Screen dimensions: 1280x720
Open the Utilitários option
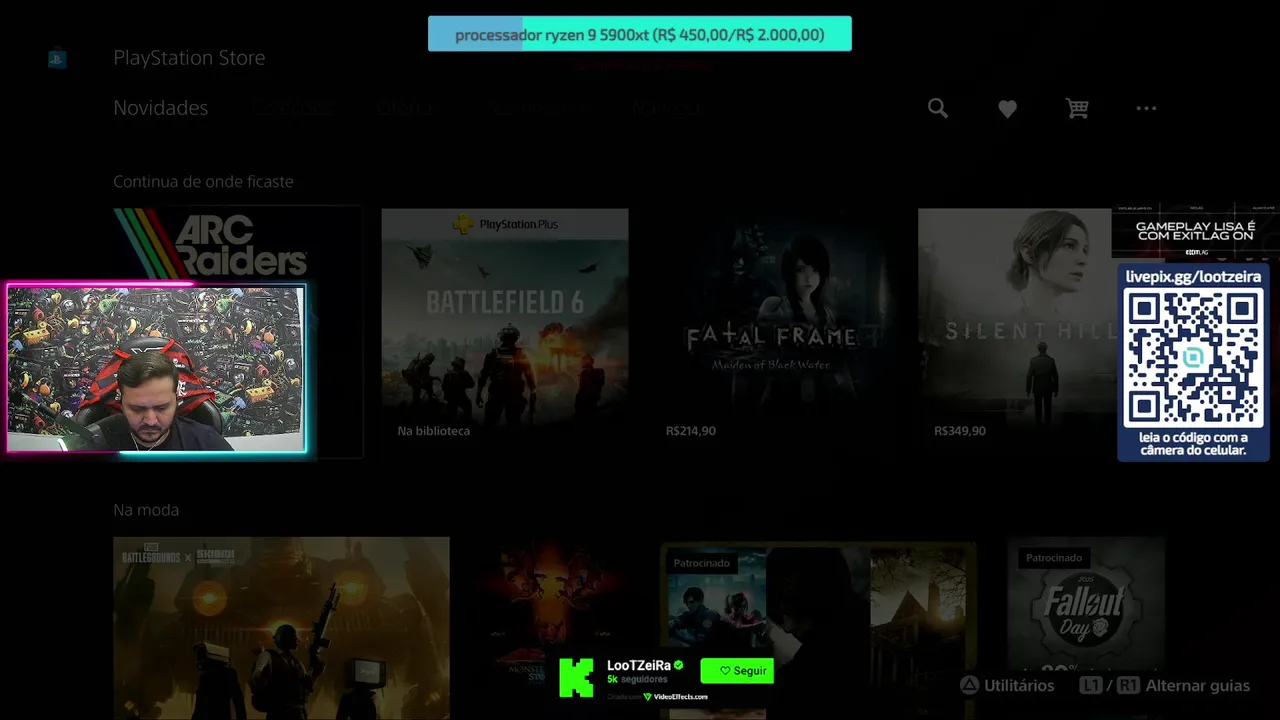[x=1019, y=686]
